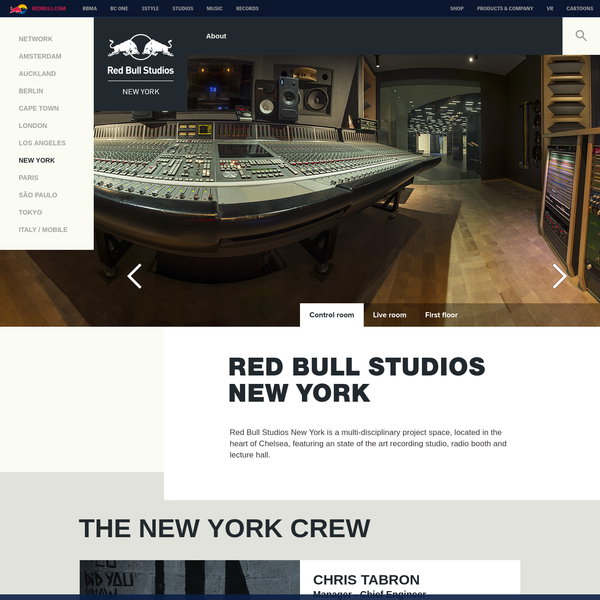
Task: Click the search magnifier icon
Action: pyautogui.click(x=581, y=36)
